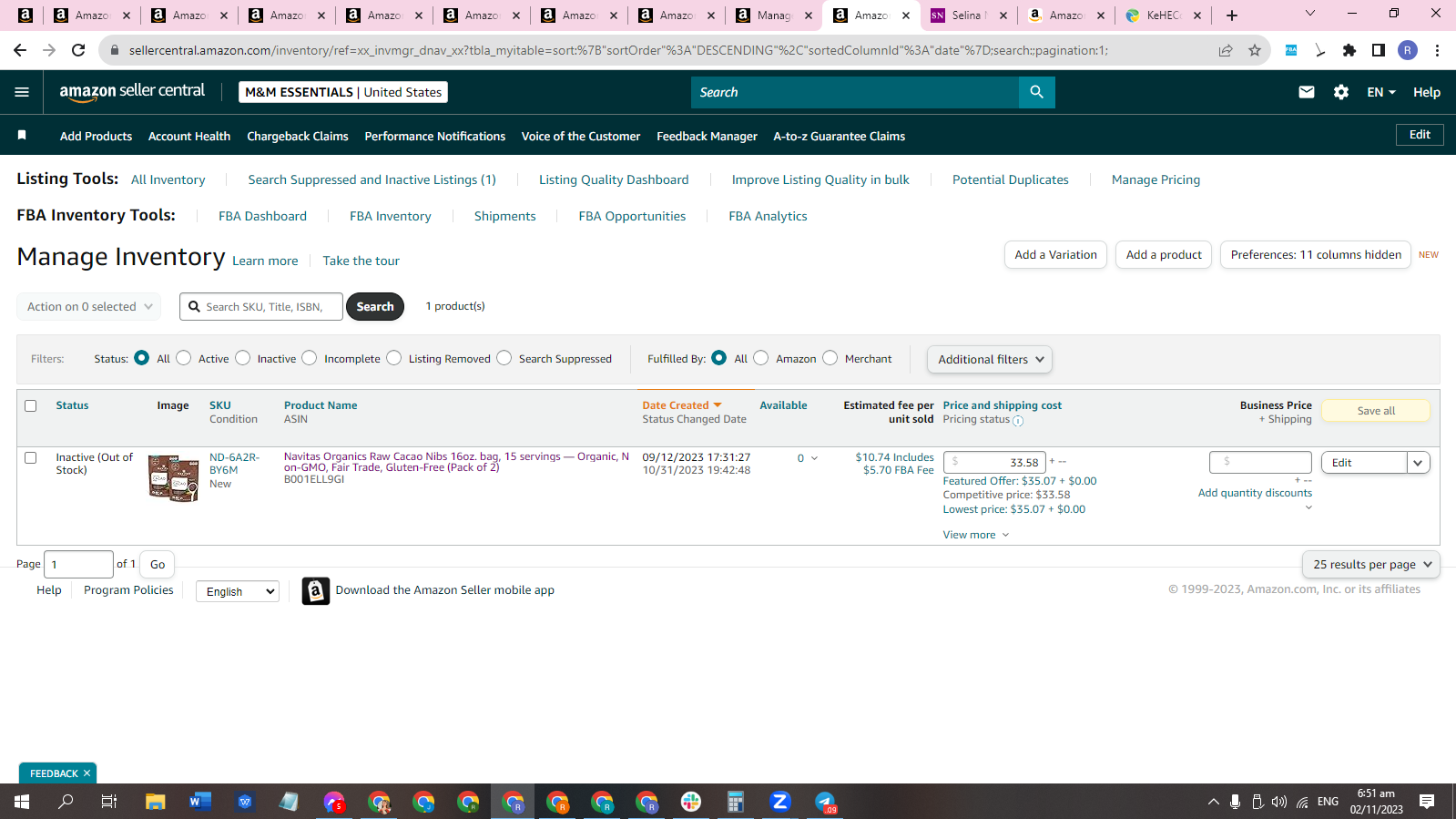This screenshot has height=819, width=1456.
Task: Click the Go page button
Action: coord(158,565)
